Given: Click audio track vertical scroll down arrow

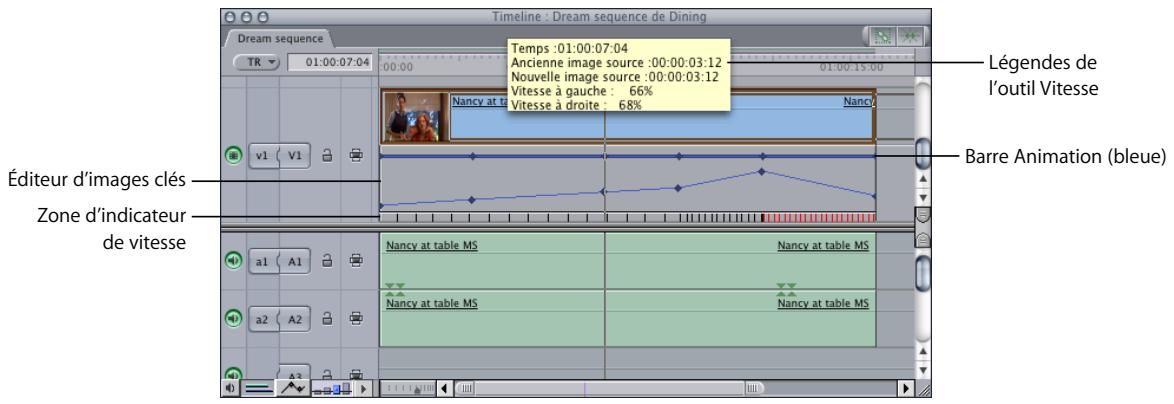Looking at the screenshot, I should click(923, 370).
